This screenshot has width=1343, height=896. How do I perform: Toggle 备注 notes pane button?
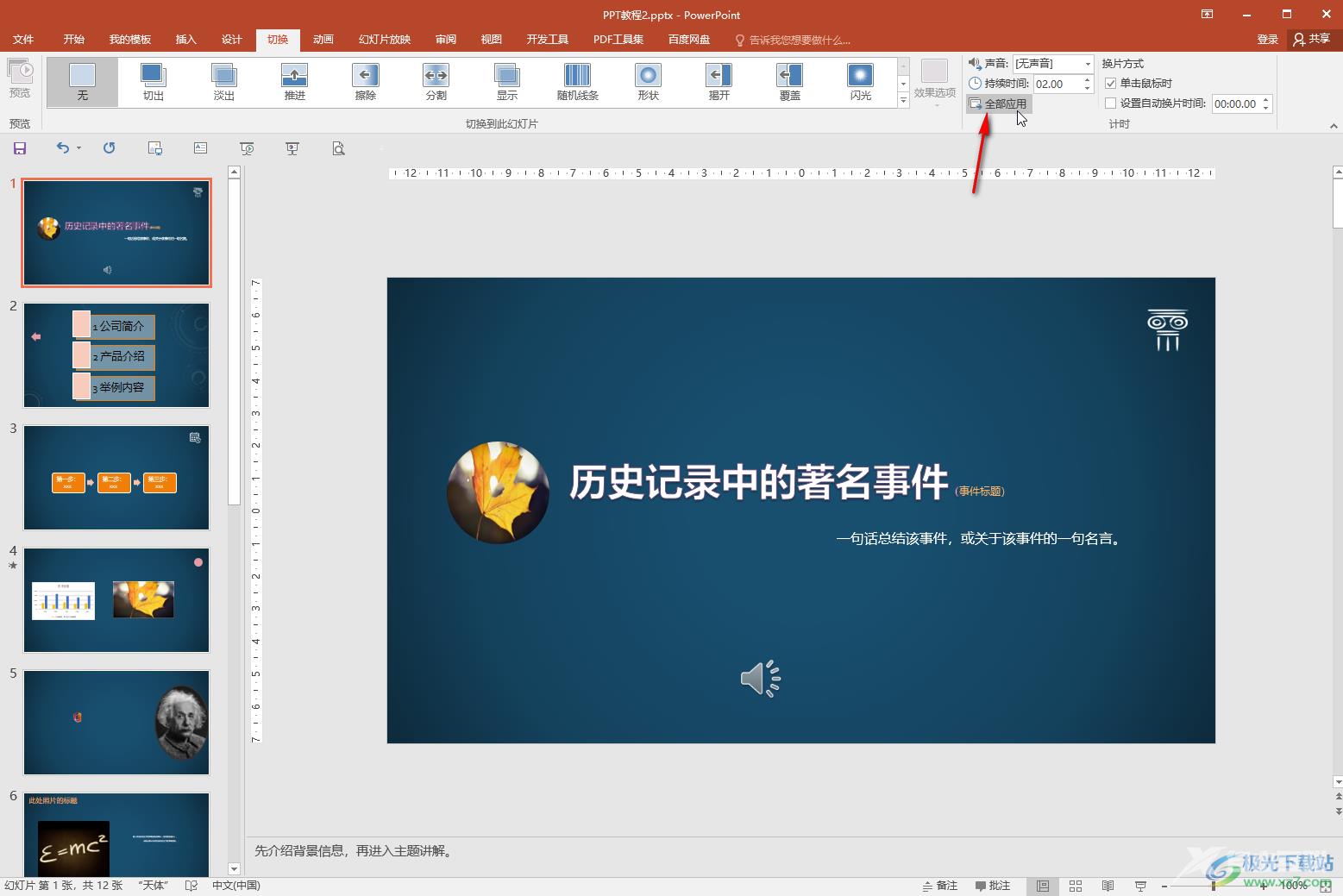(x=939, y=886)
